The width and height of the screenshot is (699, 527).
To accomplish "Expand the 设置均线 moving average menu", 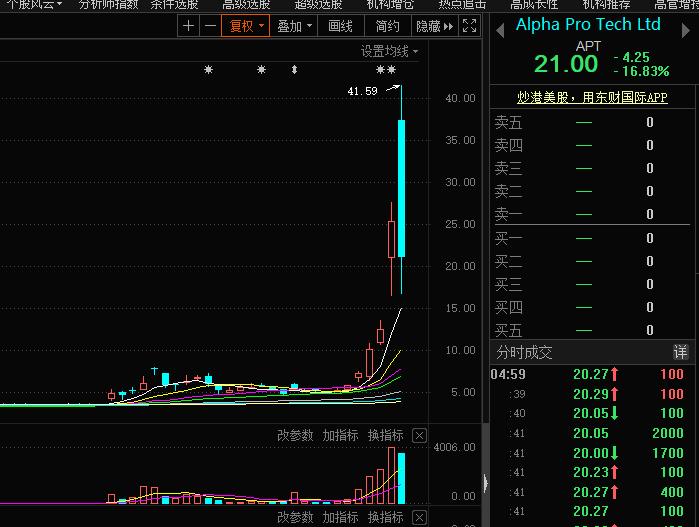I will (389, 52).
